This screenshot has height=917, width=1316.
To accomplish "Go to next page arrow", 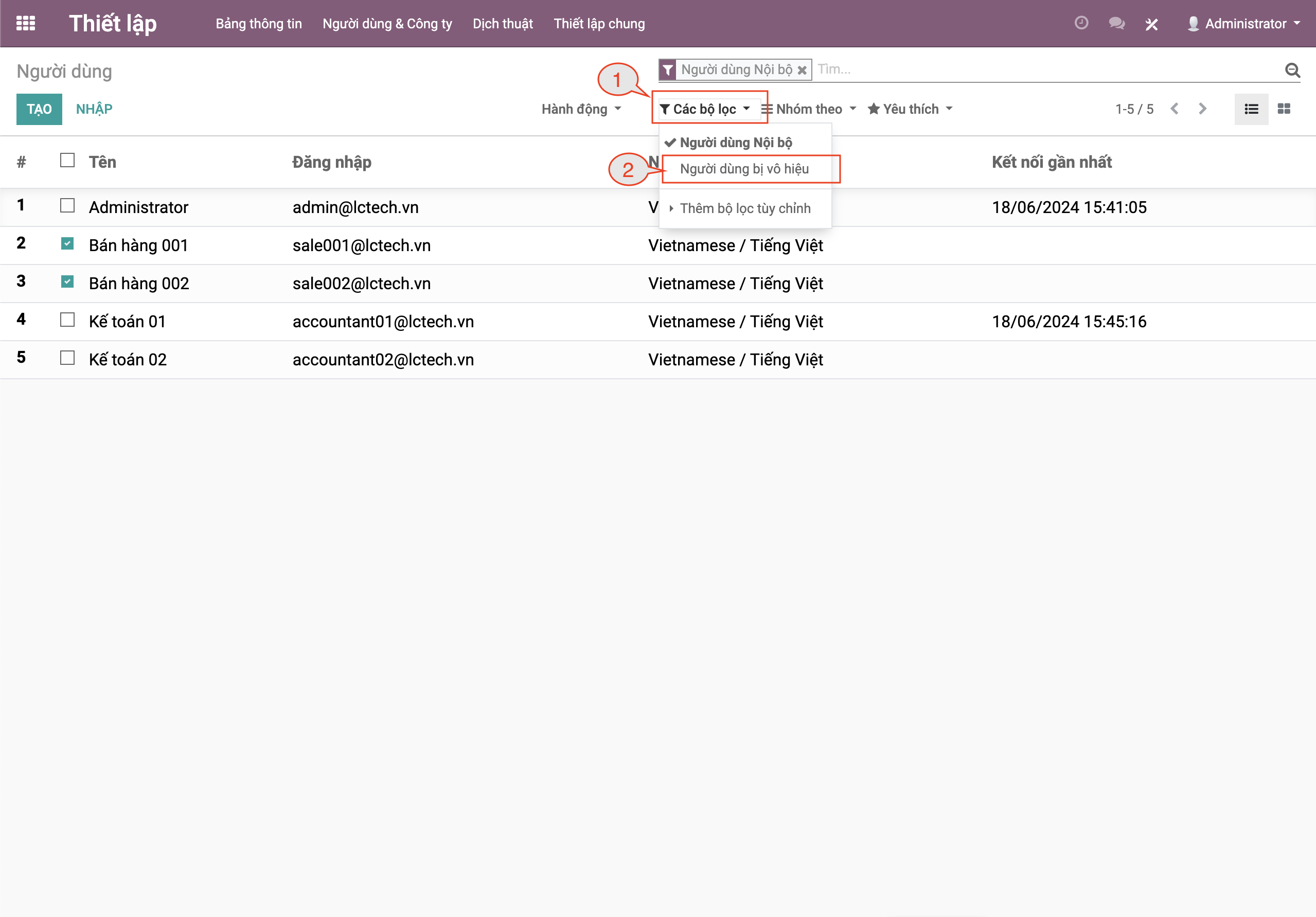I will pyautogui.click(x=1202, y=109).
